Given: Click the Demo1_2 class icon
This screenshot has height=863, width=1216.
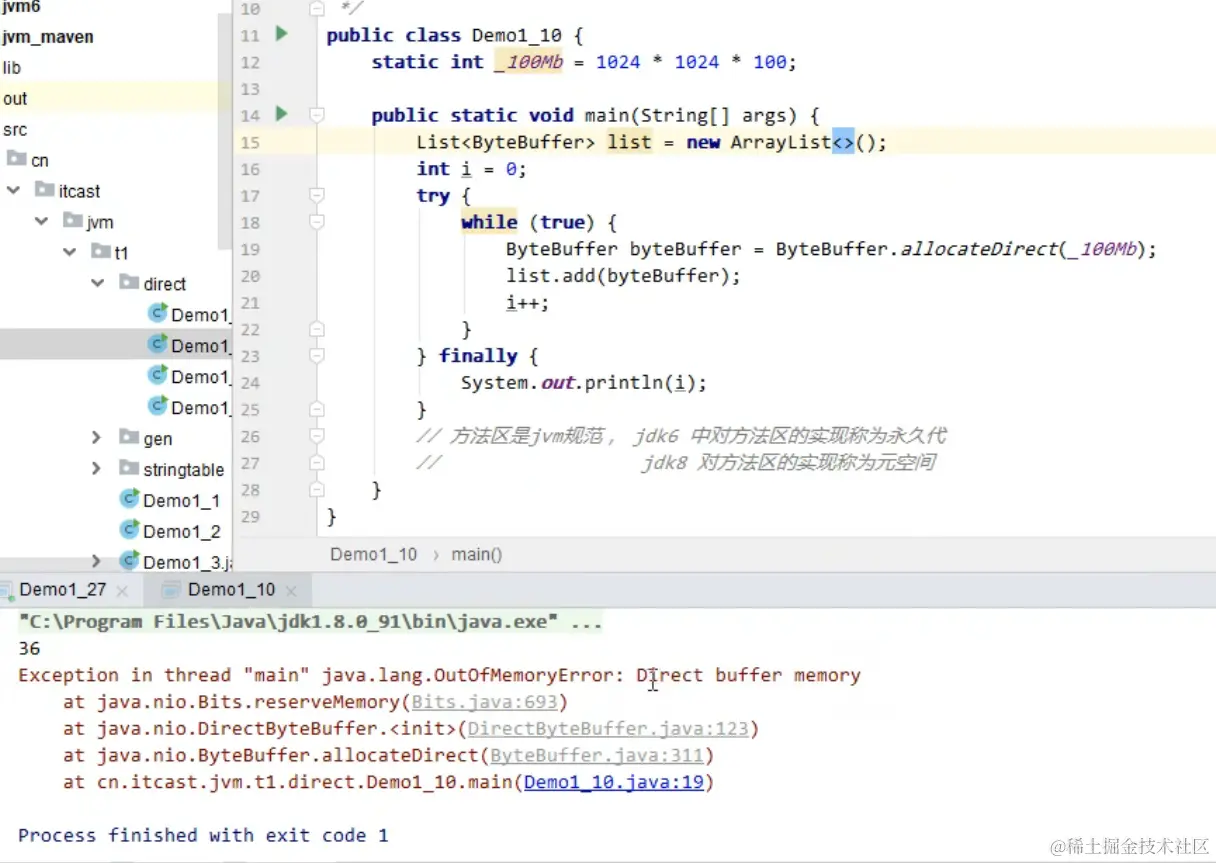Looking at the screenshot, I should click(129, 530).
